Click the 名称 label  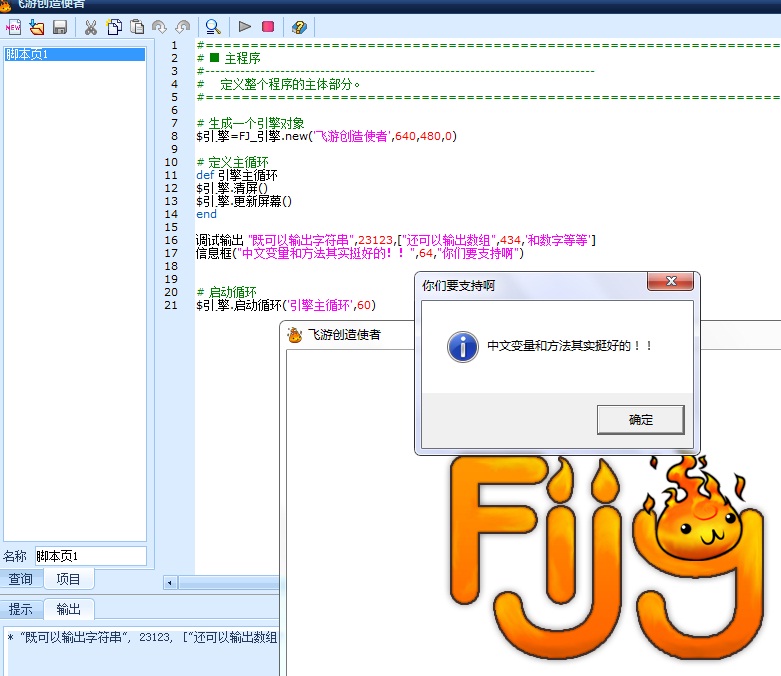(x=15, y=556)
